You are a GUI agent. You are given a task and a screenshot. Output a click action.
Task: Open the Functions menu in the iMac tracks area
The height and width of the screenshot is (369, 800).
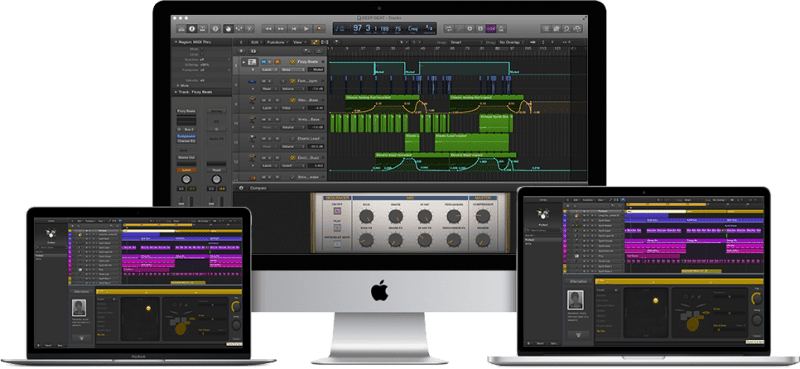[x=278, y=42]
